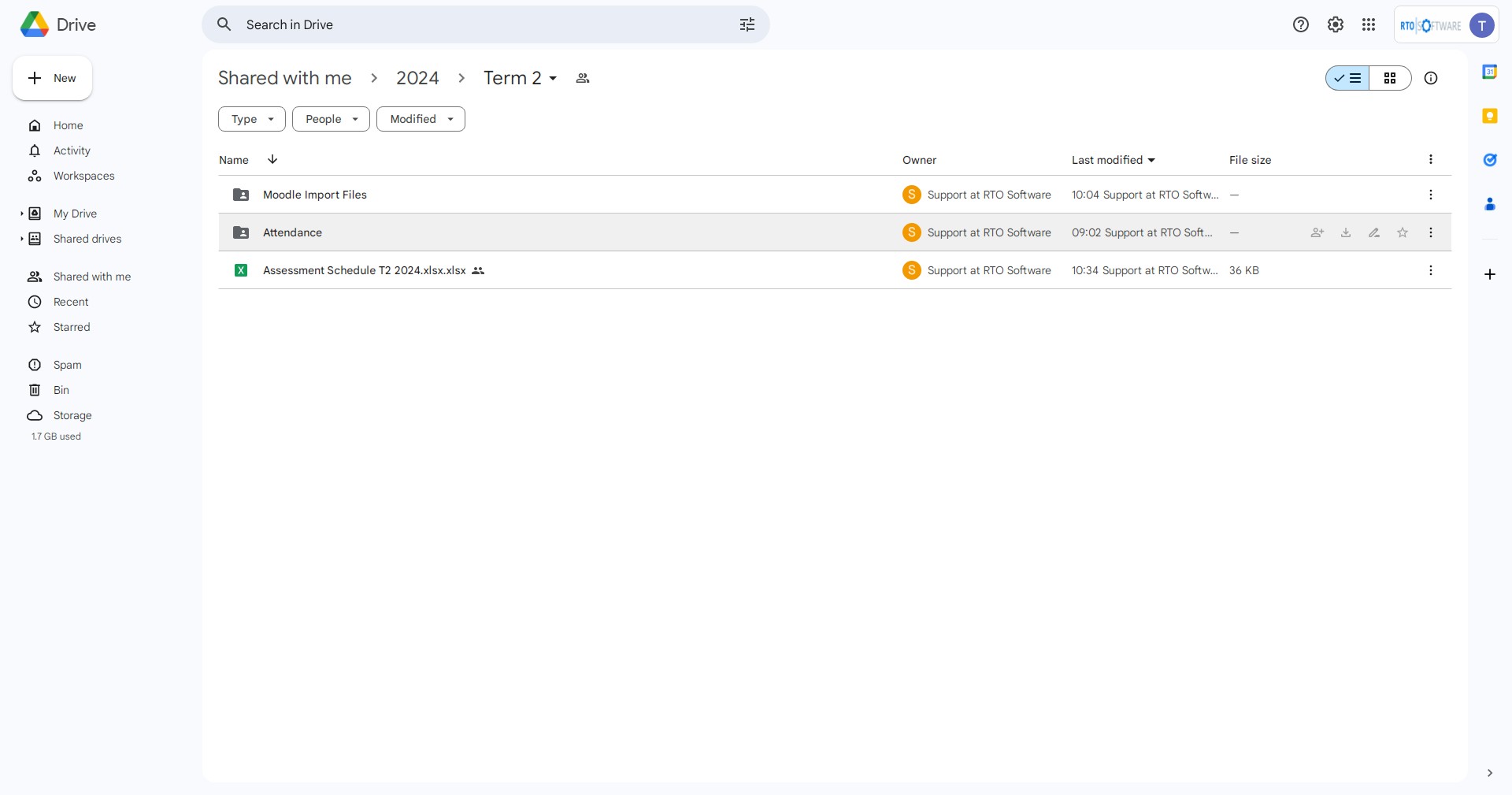Go to Shared with me breadcrumb
Viewport: 1512px width, 795px height.
[x=284, y=78]
